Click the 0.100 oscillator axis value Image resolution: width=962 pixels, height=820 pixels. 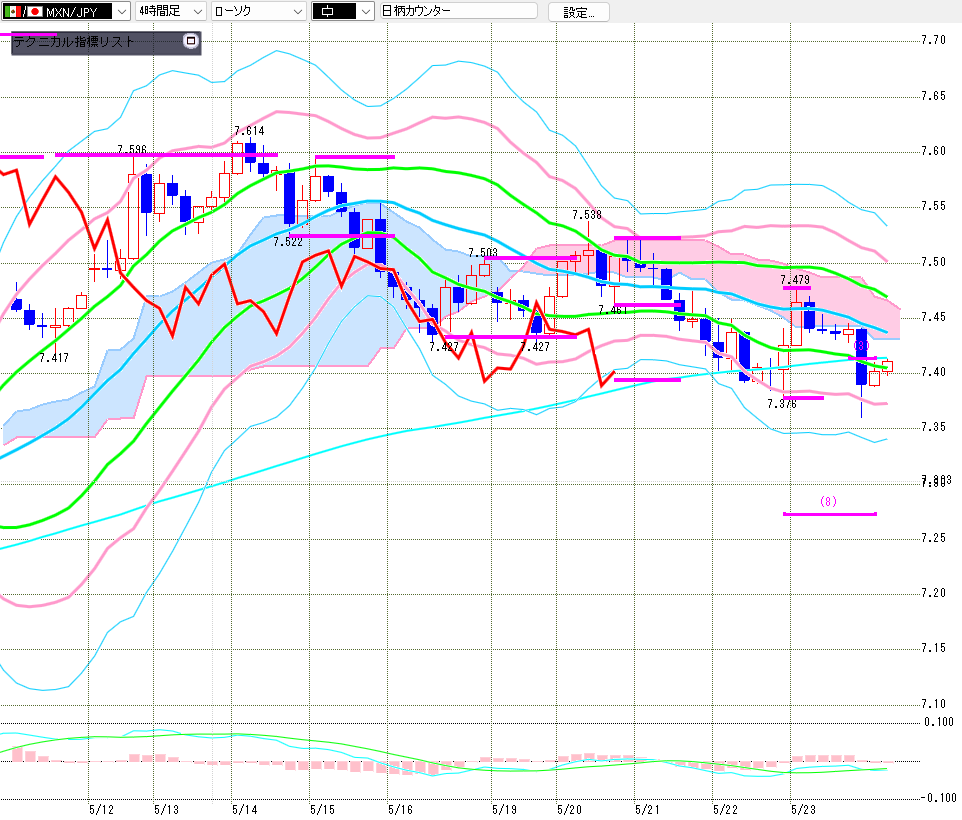click(939, 722)
